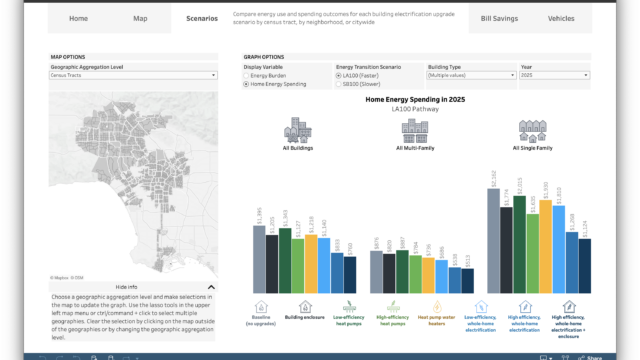This screenshot has width=640, height=360.
Task: Open the Vehicles tab
Action: coord(561,18)
